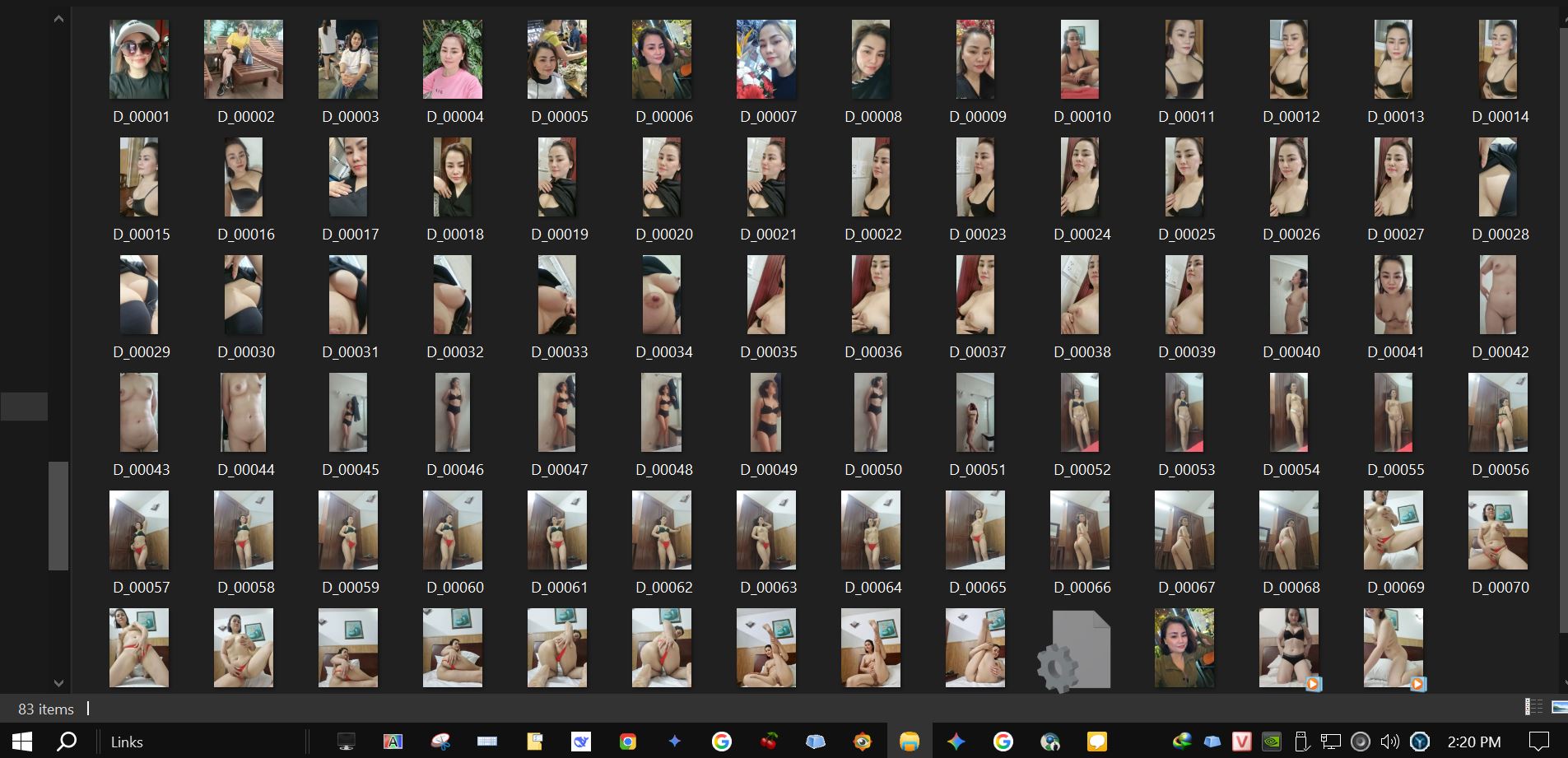Select file named D_00005
The height and width of the screenshot is (758, 1568).
(557, 72)
